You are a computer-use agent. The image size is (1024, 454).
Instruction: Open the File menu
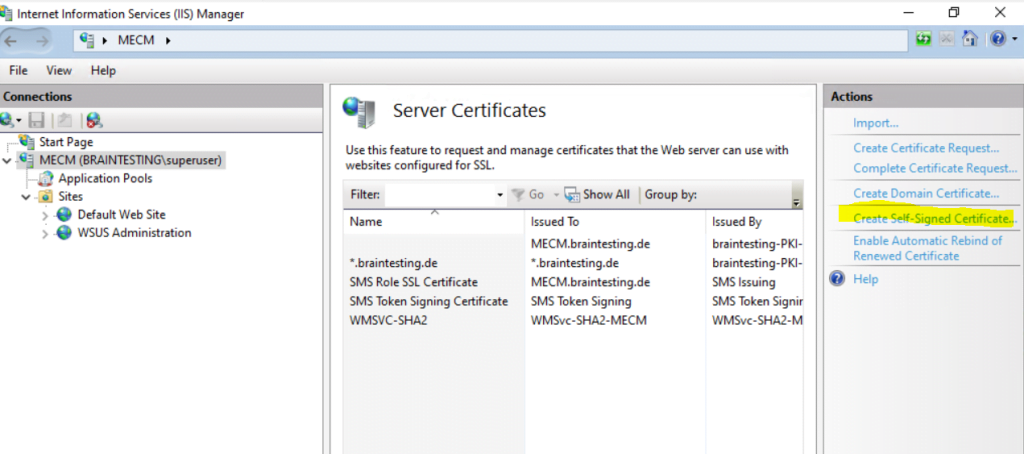[x=18, y=71]
